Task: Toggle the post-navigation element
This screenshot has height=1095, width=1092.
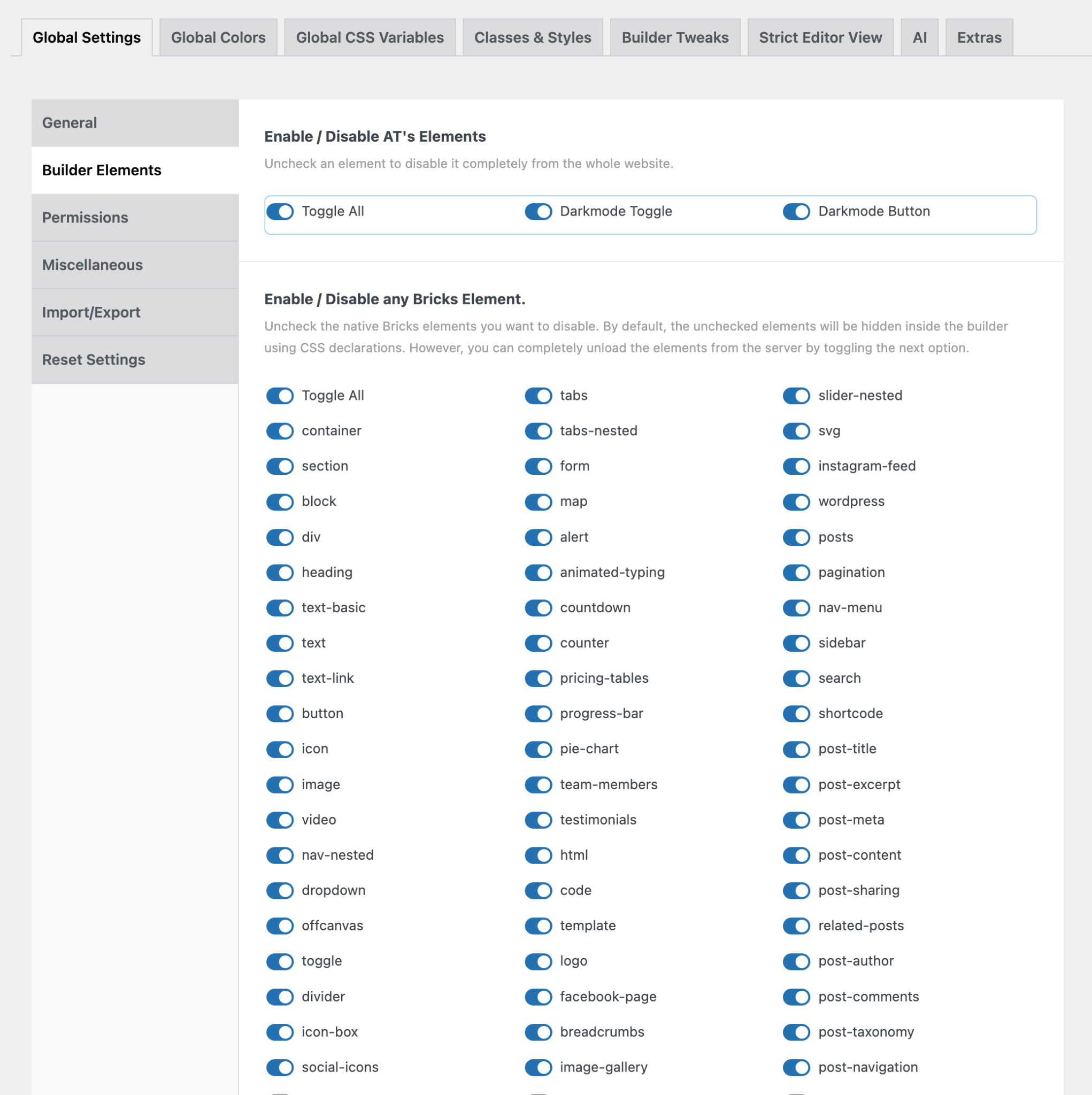Action: coord(796,1067)
